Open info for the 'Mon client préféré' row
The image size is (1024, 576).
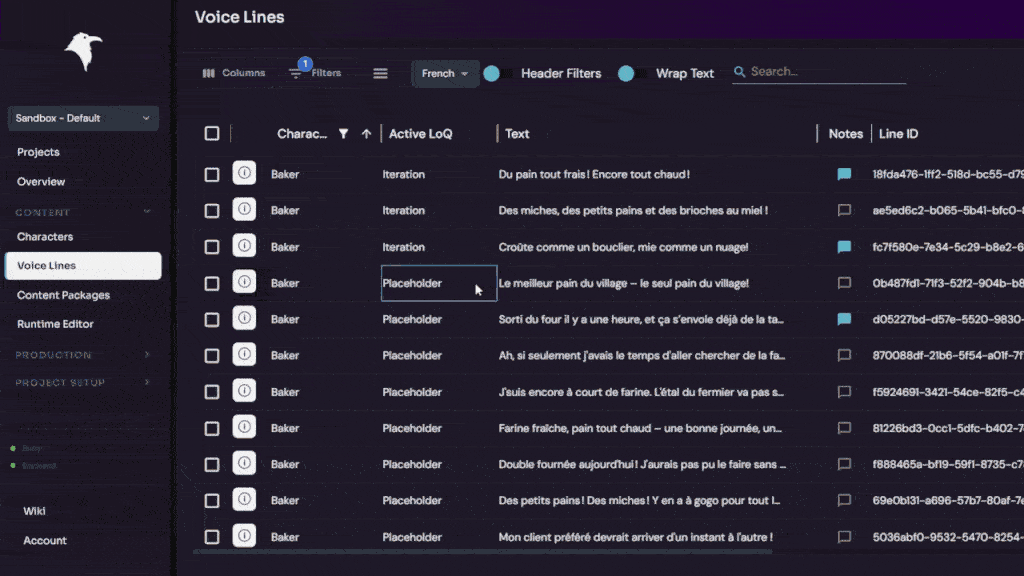pos(244,536)
